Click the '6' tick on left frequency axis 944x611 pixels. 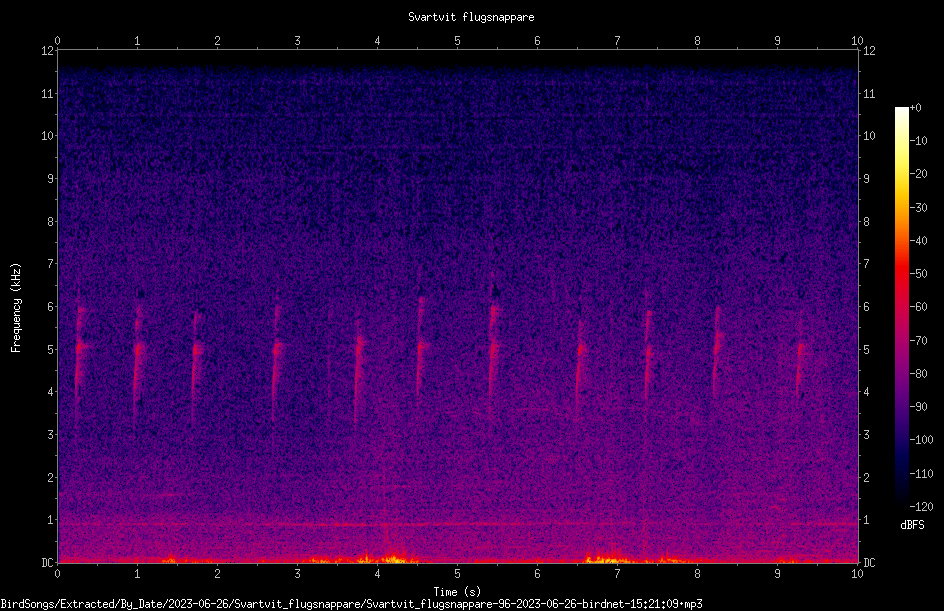pos(51,306)
